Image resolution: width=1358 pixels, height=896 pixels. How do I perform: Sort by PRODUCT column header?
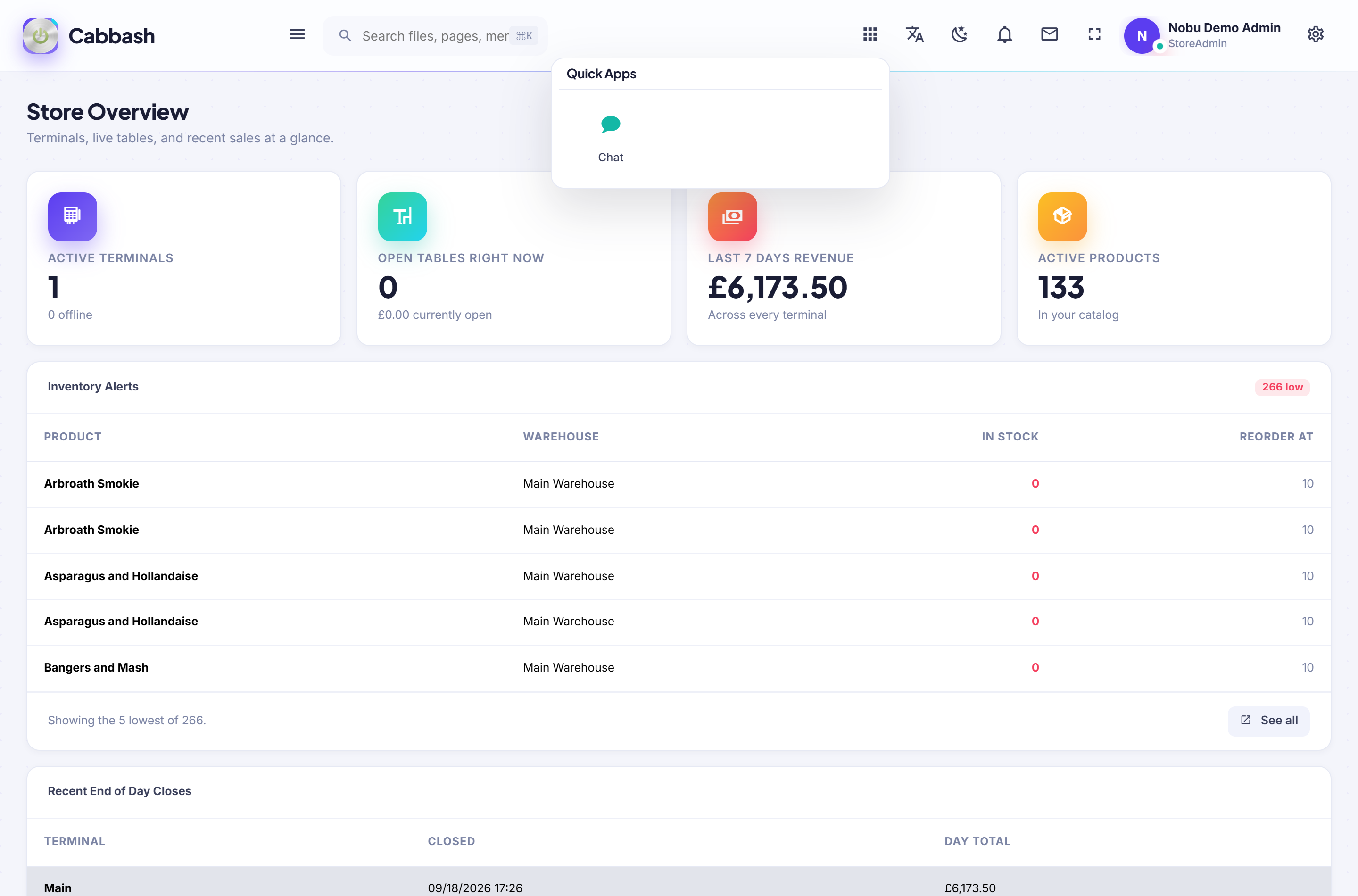click(x=73, y=437)
